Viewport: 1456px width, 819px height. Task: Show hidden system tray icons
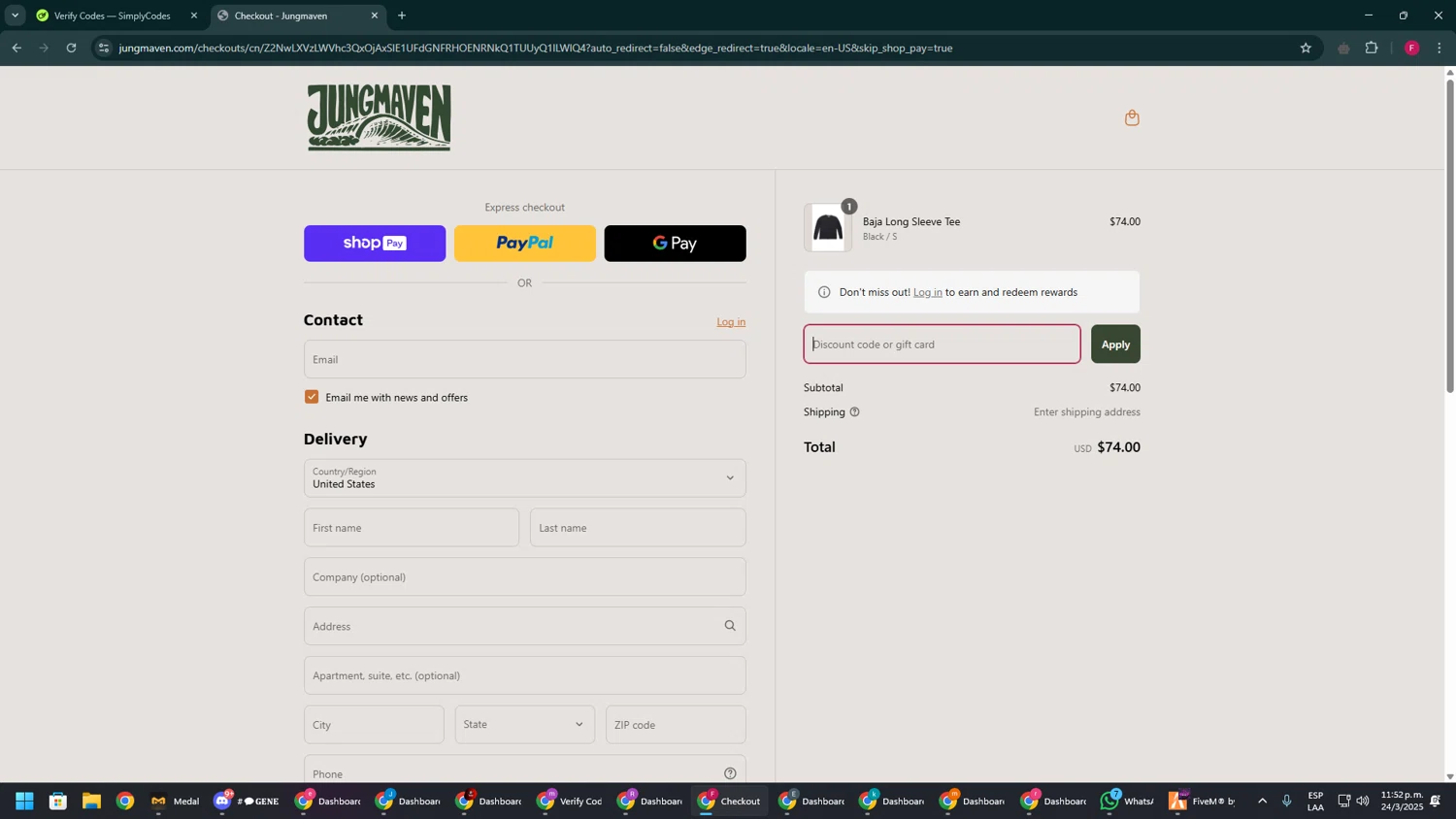click(x=1262, y=802)
